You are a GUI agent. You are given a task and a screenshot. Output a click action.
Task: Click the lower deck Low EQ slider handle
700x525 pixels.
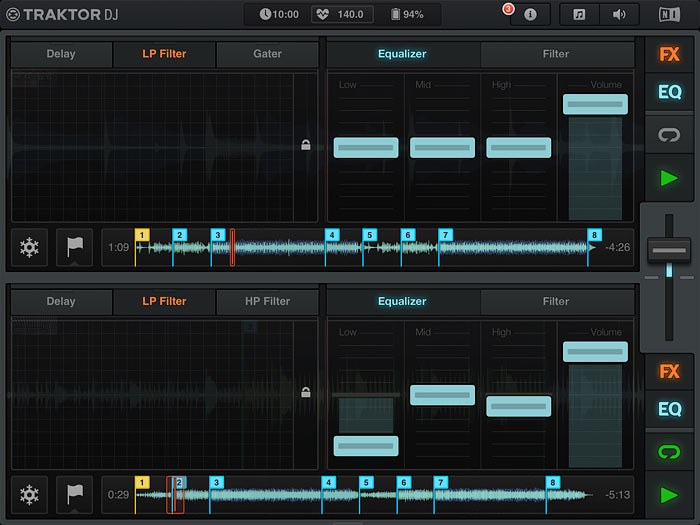click(x=365, y=446)
